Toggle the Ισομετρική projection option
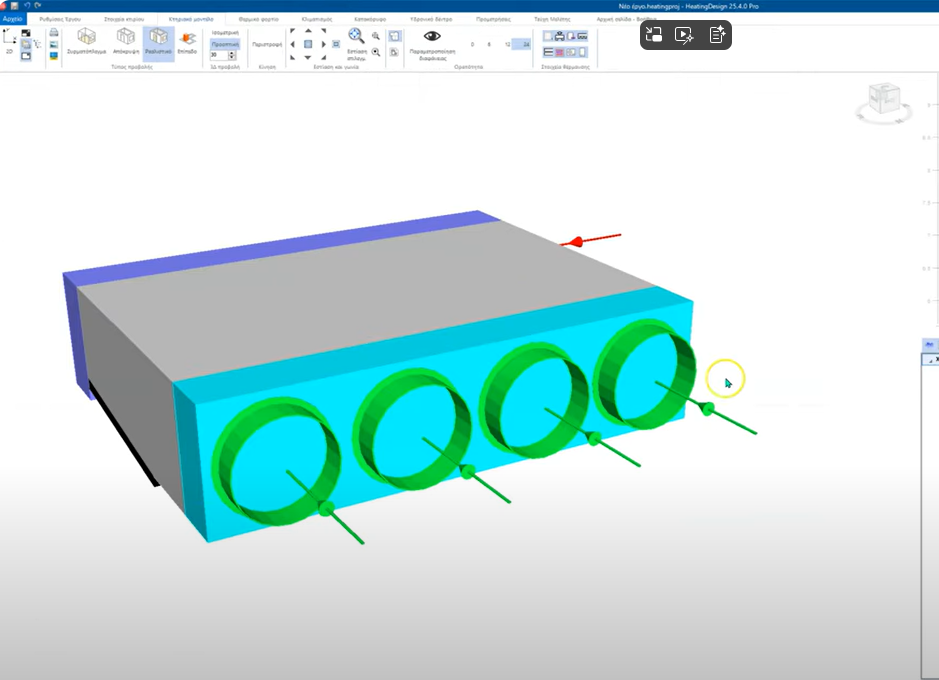The image size is (939, 680). coord(225,33)
